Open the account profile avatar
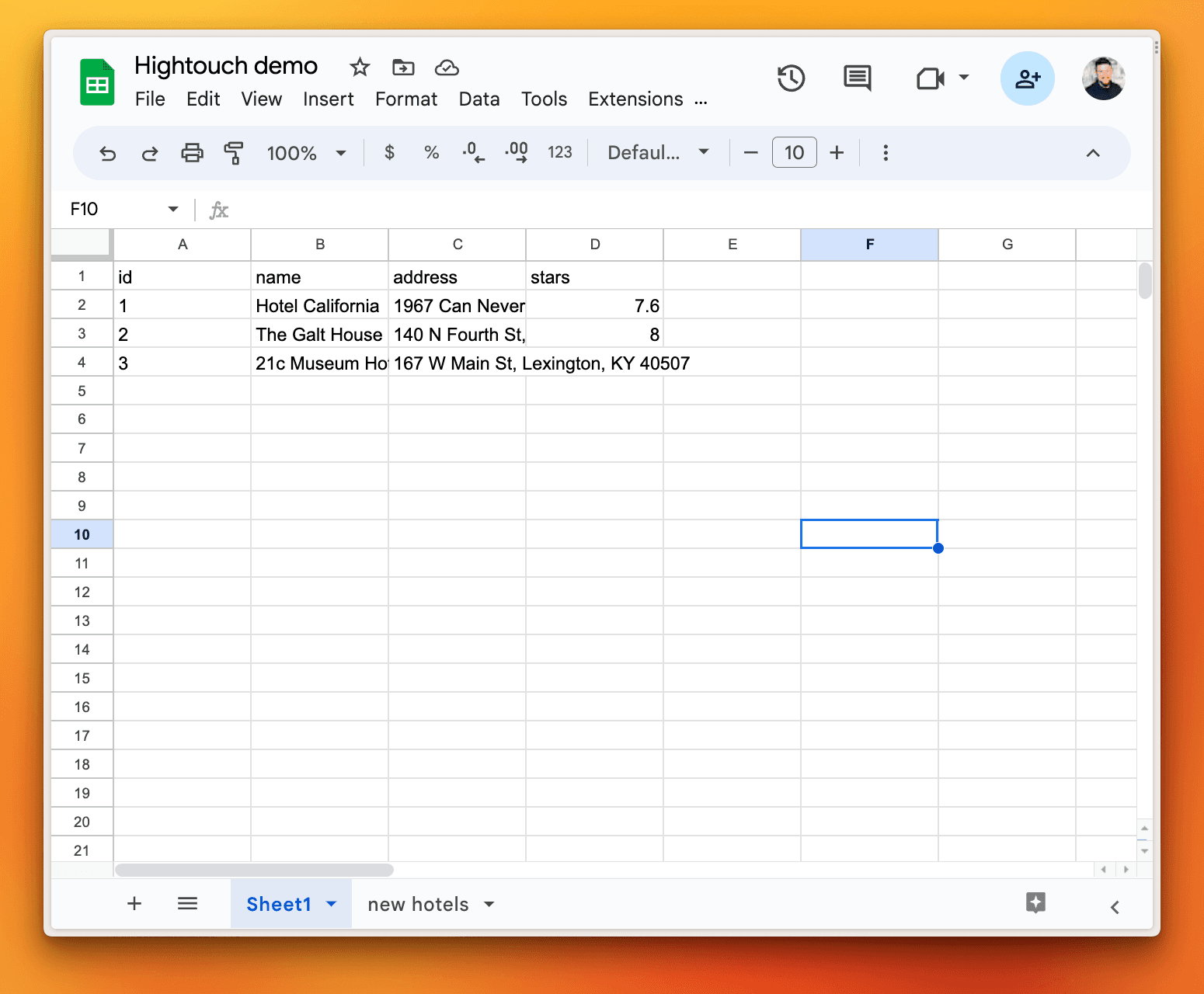This screenshot has height=994, width=1204. click(x=1104, y=78)
